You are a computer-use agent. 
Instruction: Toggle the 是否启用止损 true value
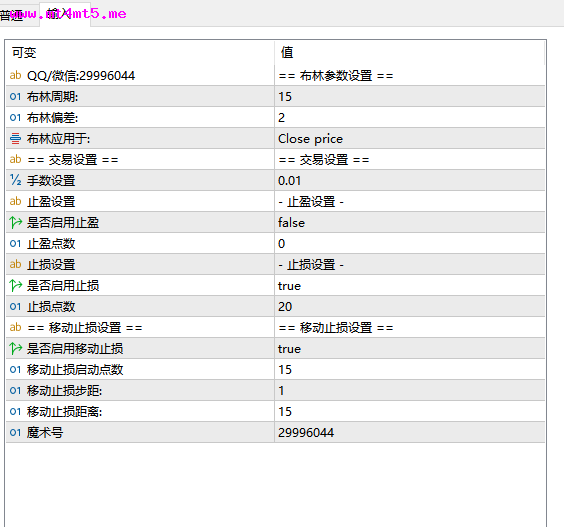410,286
